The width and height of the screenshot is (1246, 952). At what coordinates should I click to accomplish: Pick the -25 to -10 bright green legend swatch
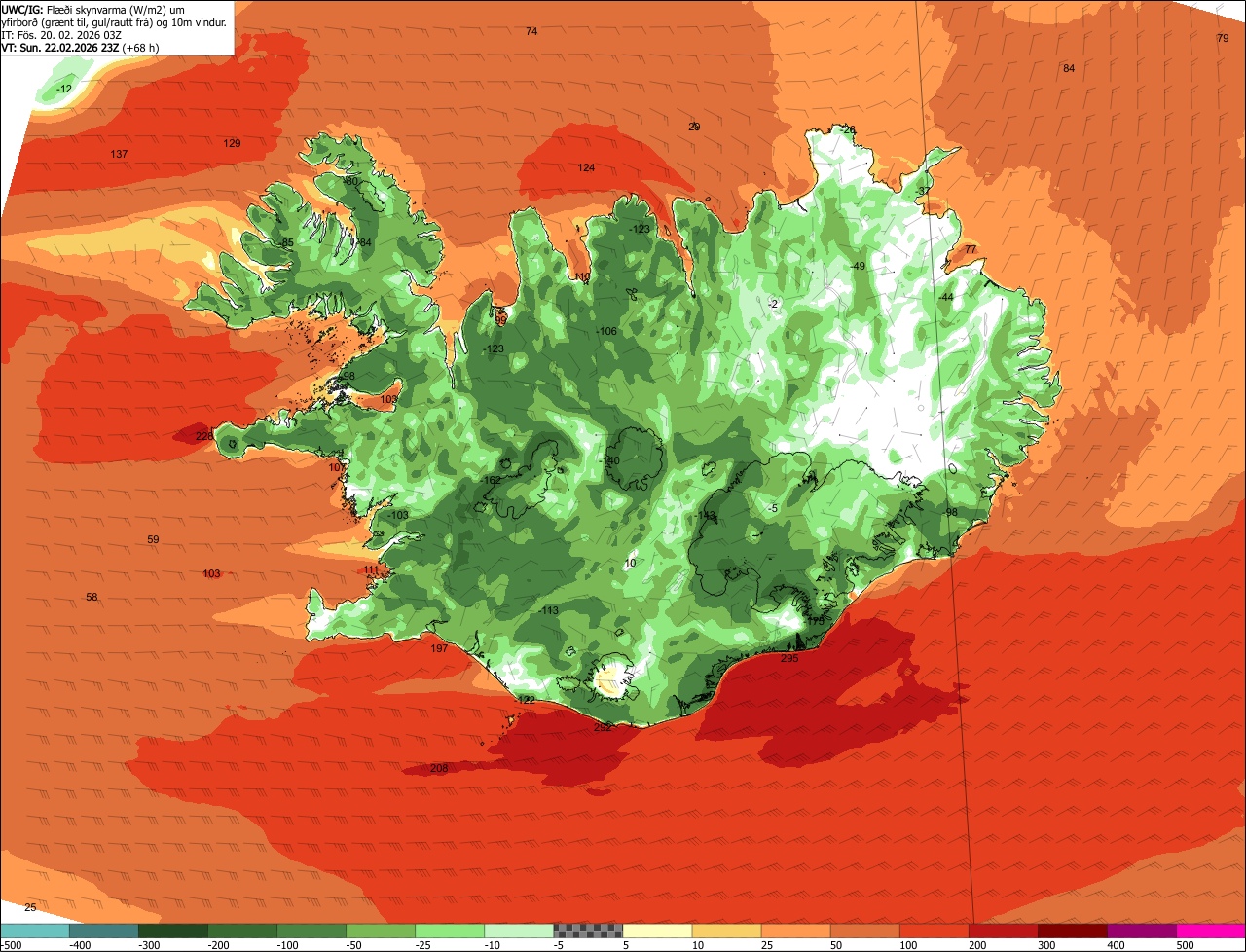tap(449, 931)
